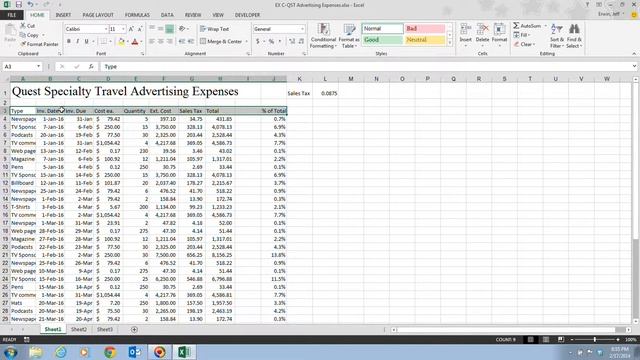Toggle Center alignment
Image resolution: width=640 pixels, height=360 pixels.
coord(161,41)
